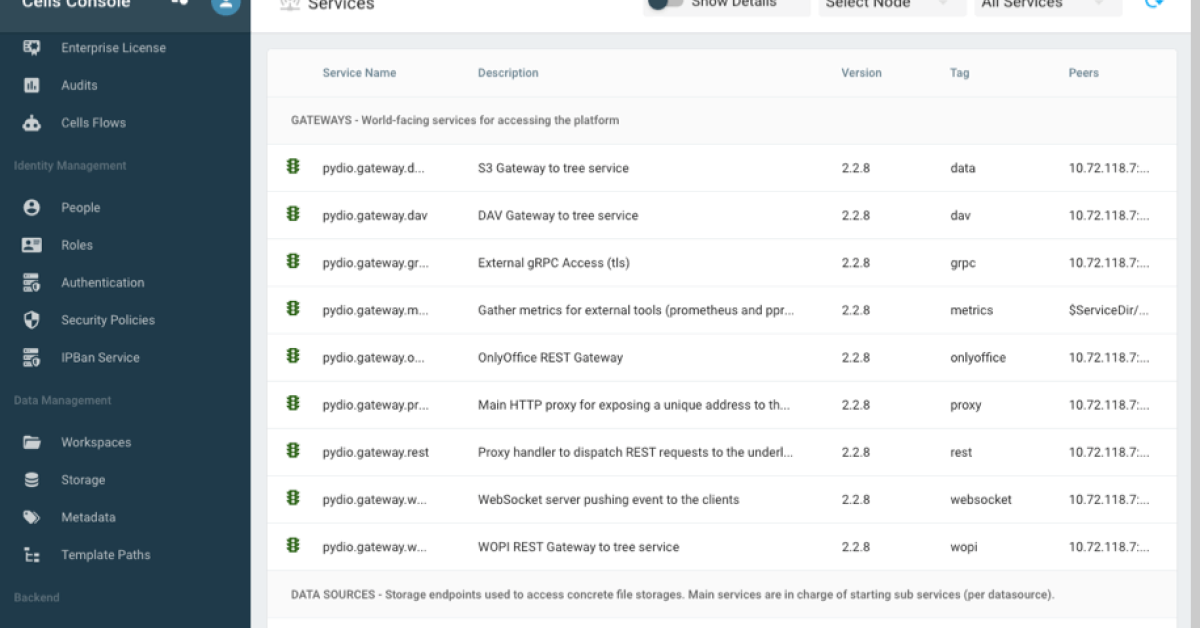Image resolution: width=1200 pixels, height=628 pixels.
Task: Click the 'grpc' tag cell
Action: point(963,263)
